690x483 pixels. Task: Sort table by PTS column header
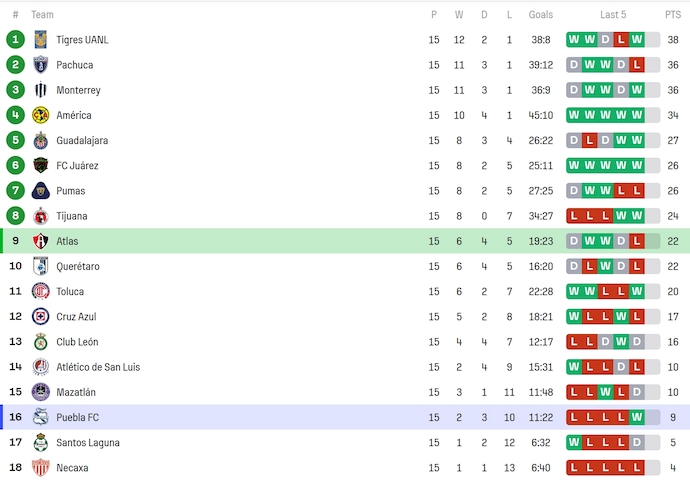tap(672, 15)
